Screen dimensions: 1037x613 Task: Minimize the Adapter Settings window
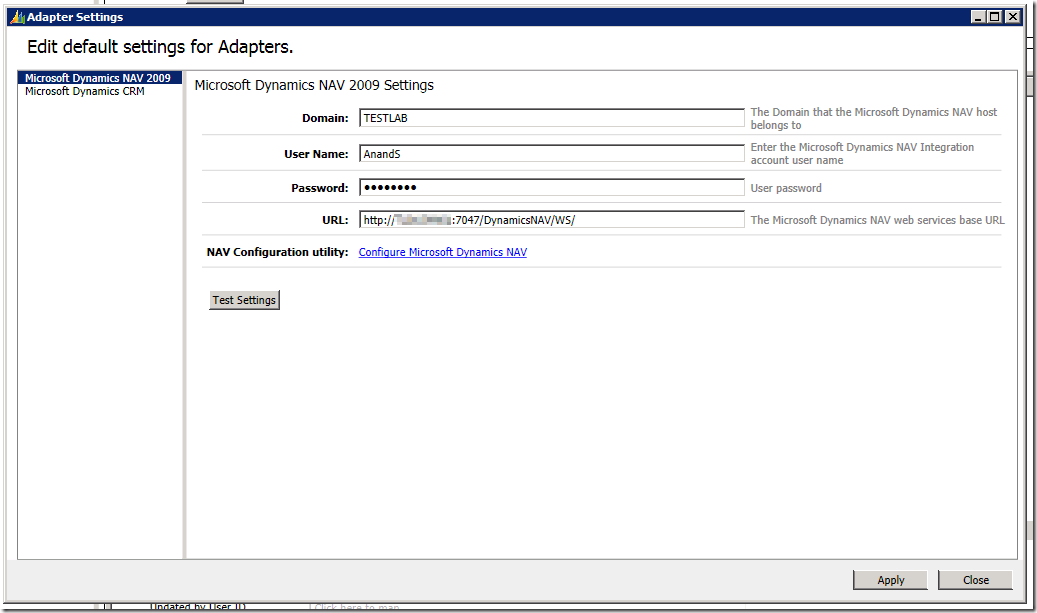click(978, 17)
